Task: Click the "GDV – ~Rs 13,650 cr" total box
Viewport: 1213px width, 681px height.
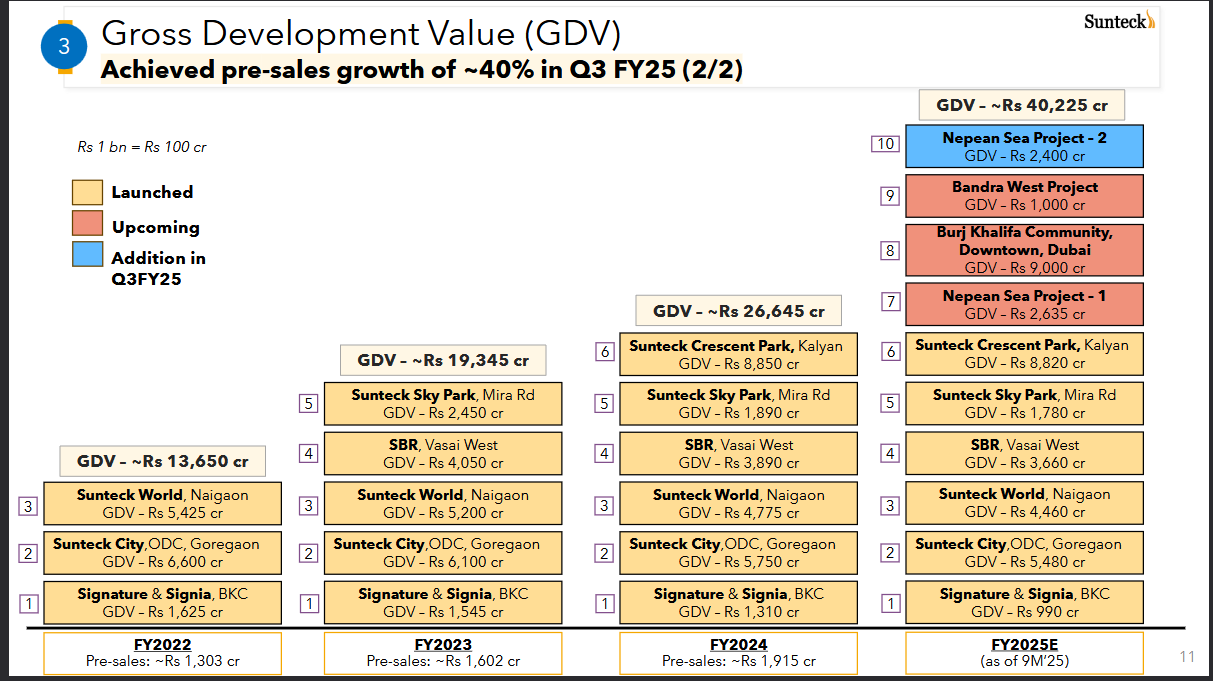Action: [x=162, y=461]
